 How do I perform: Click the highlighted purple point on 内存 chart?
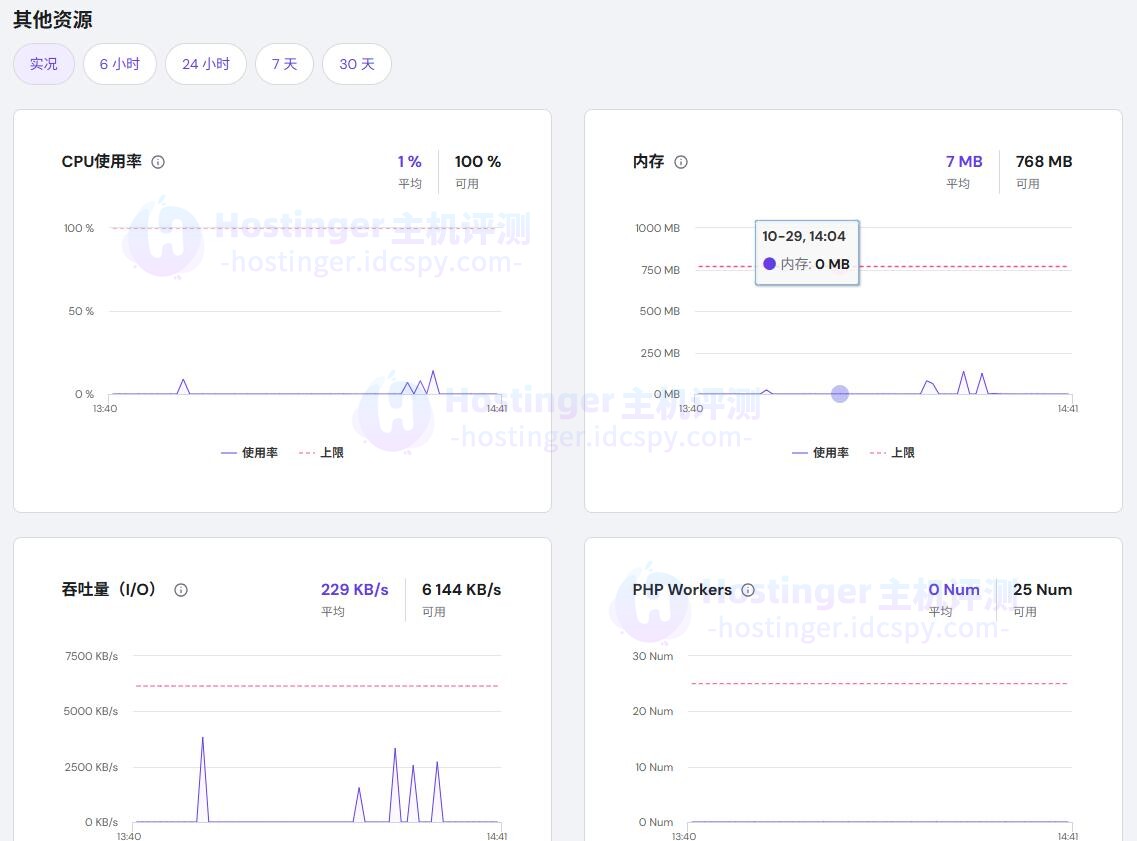(840, 394)
